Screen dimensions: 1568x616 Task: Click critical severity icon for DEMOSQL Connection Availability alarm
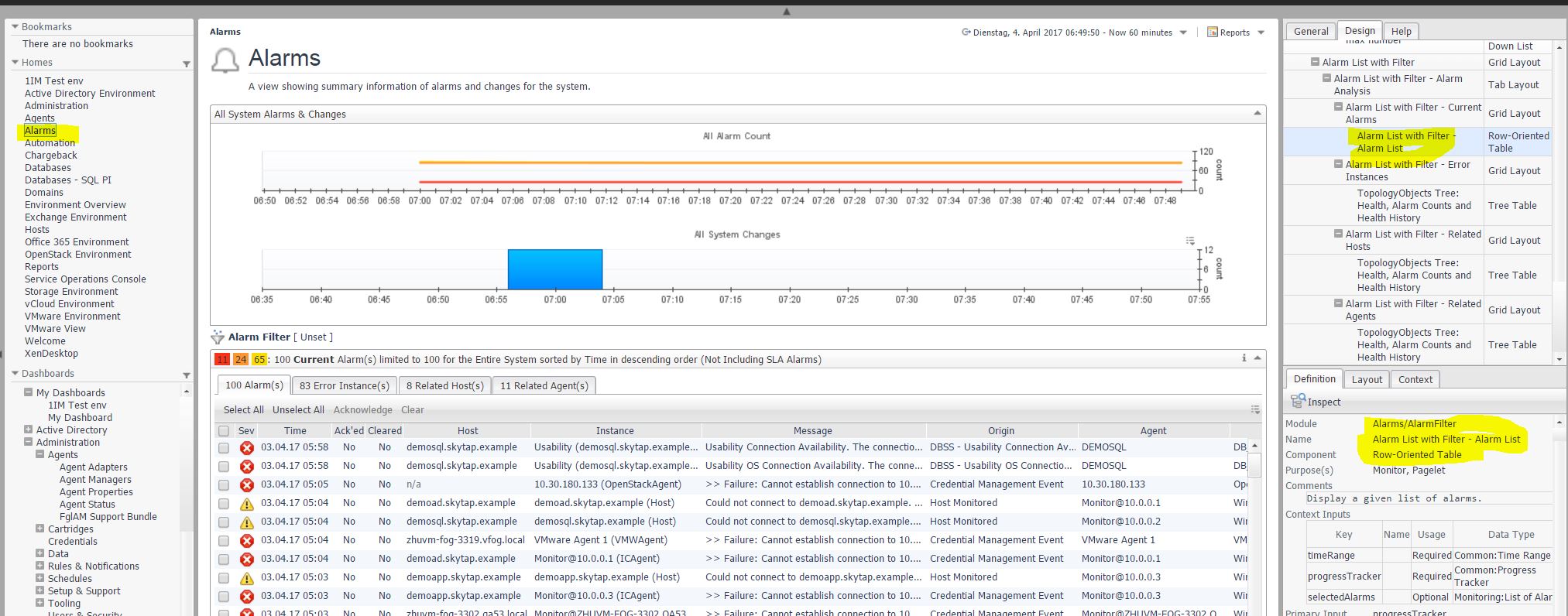pyautogui.click(x=246, y=447)
